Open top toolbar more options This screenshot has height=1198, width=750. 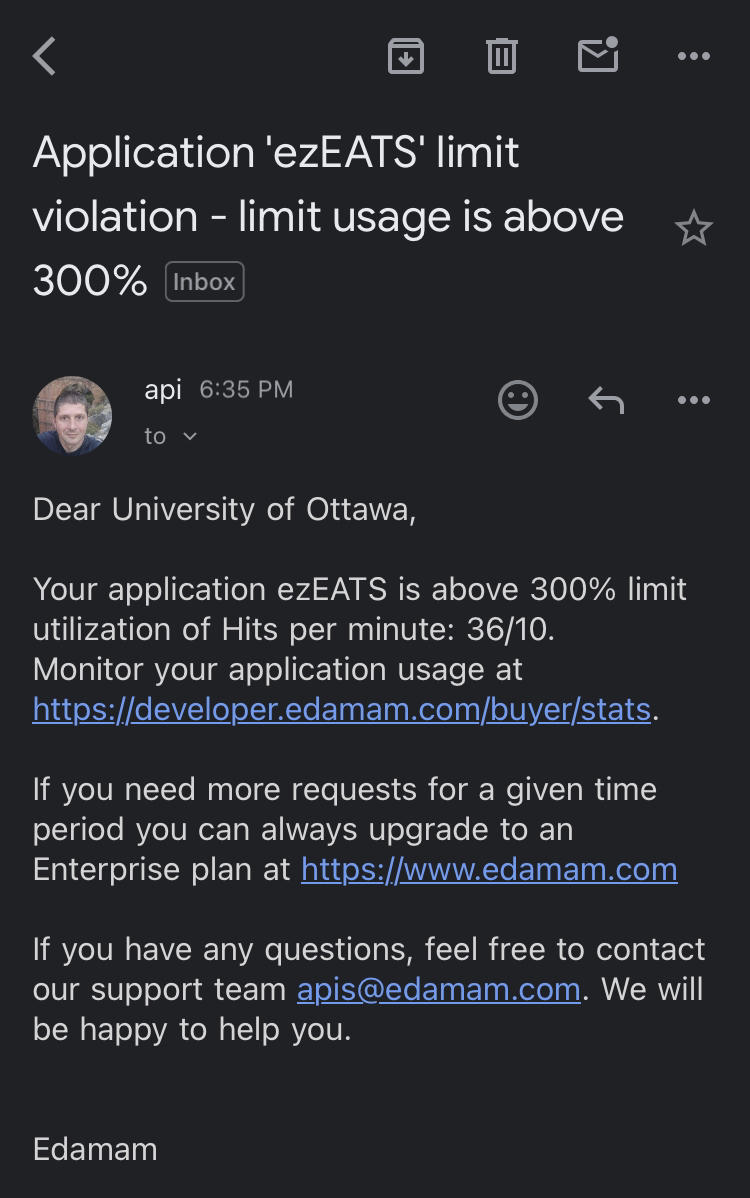pos(693,56)
